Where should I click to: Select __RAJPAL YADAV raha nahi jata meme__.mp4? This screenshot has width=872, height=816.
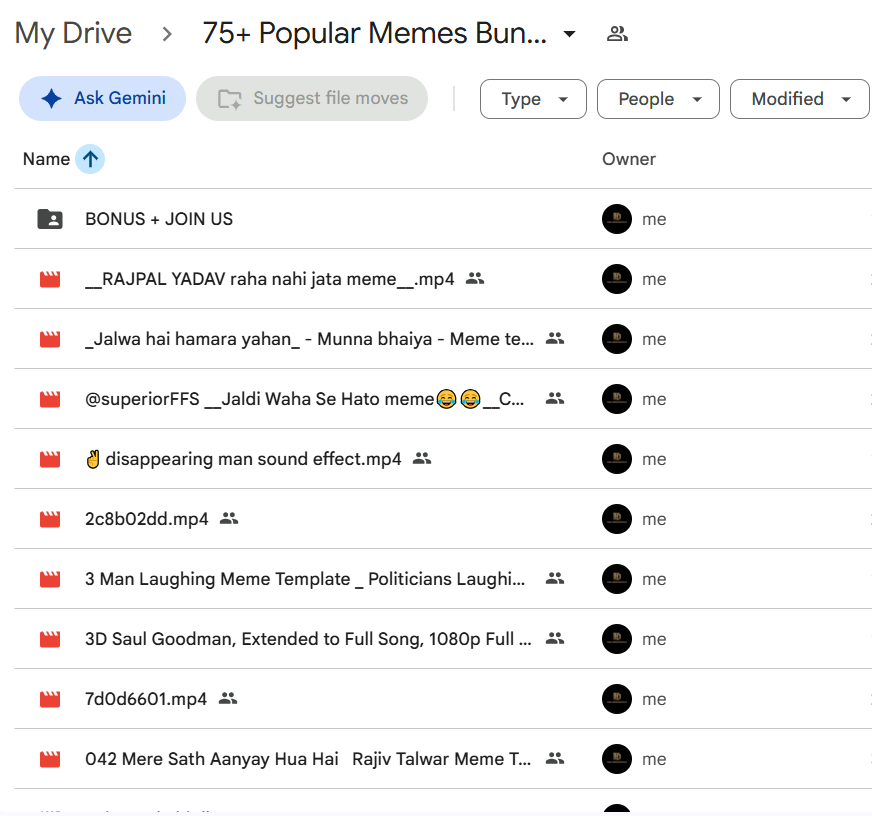270,279
